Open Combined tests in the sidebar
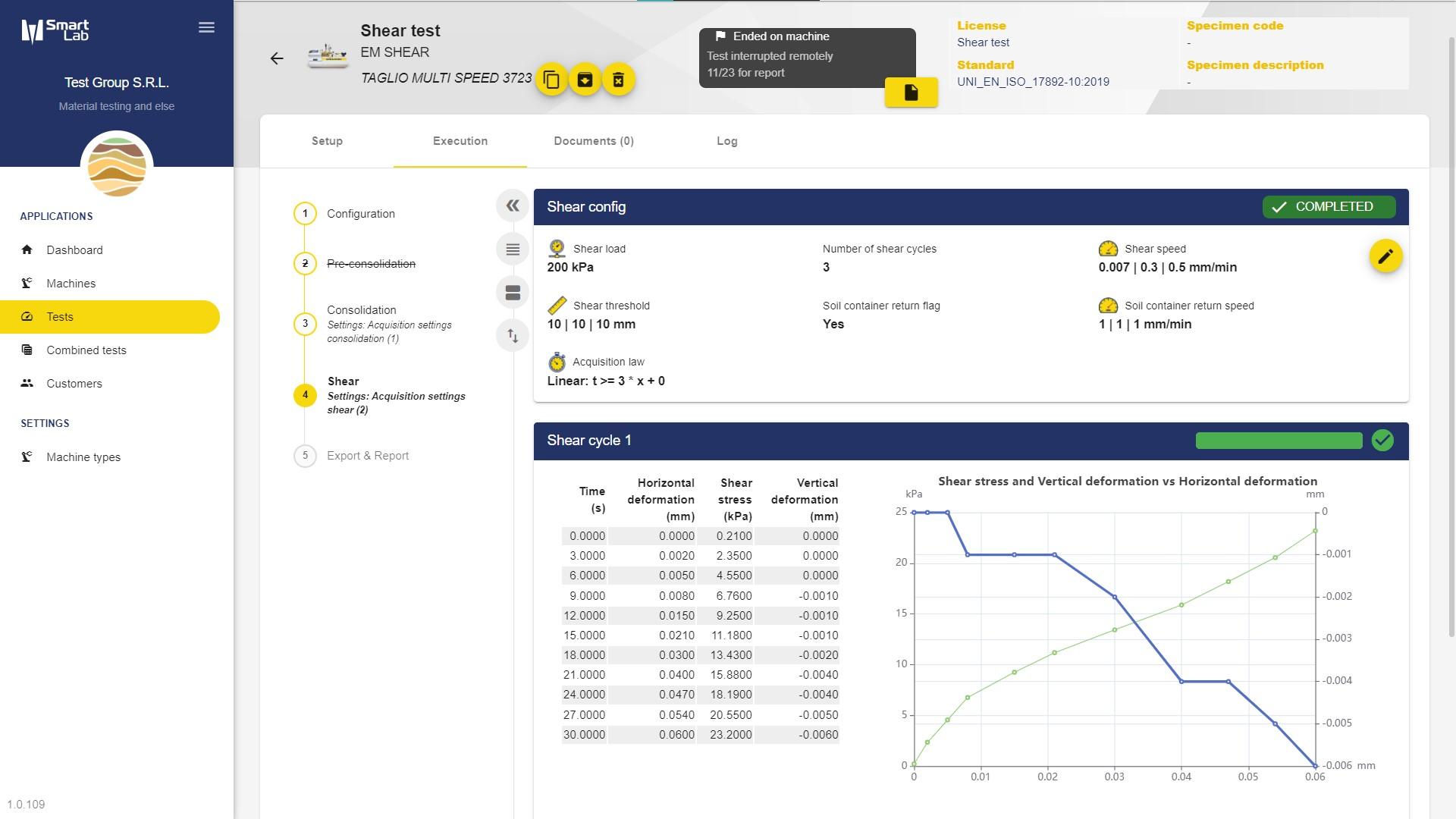1456x819 pixels. (x=86, y=350)
